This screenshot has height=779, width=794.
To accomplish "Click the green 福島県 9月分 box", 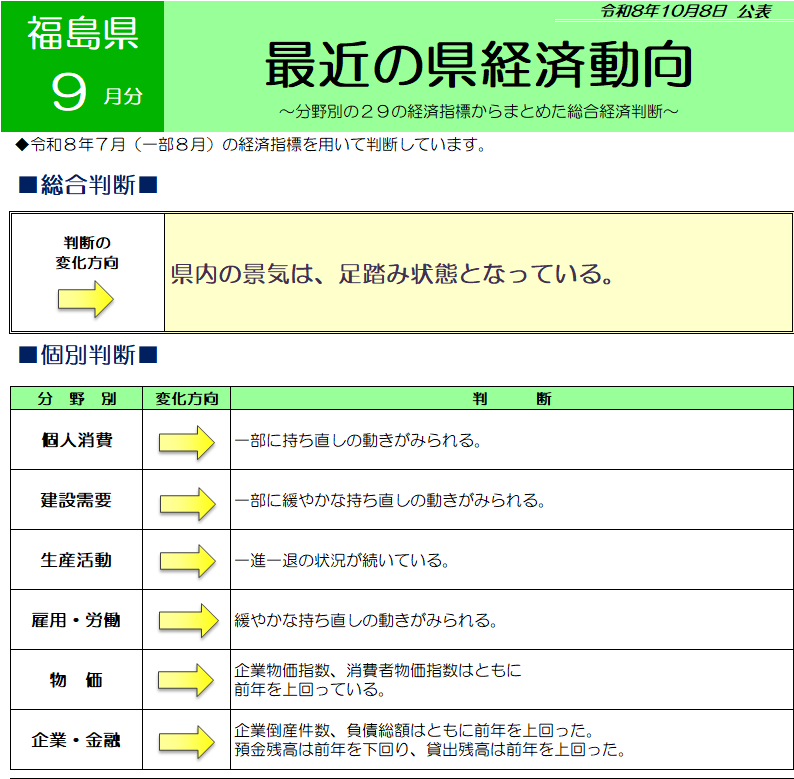I will [x=83, y=66].
